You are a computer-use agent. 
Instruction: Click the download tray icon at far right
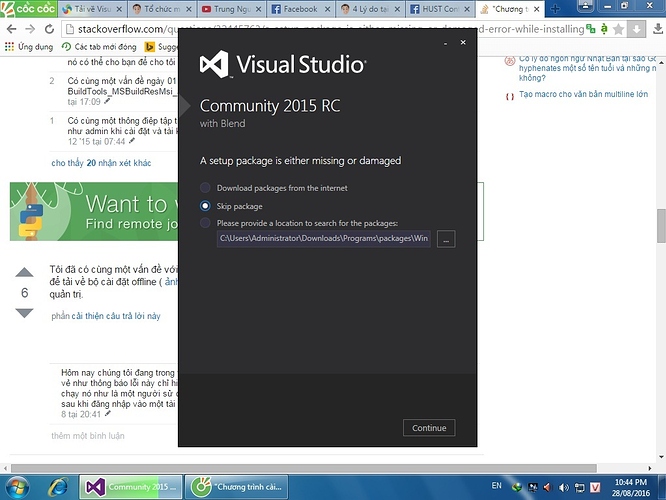coord(658,29)
